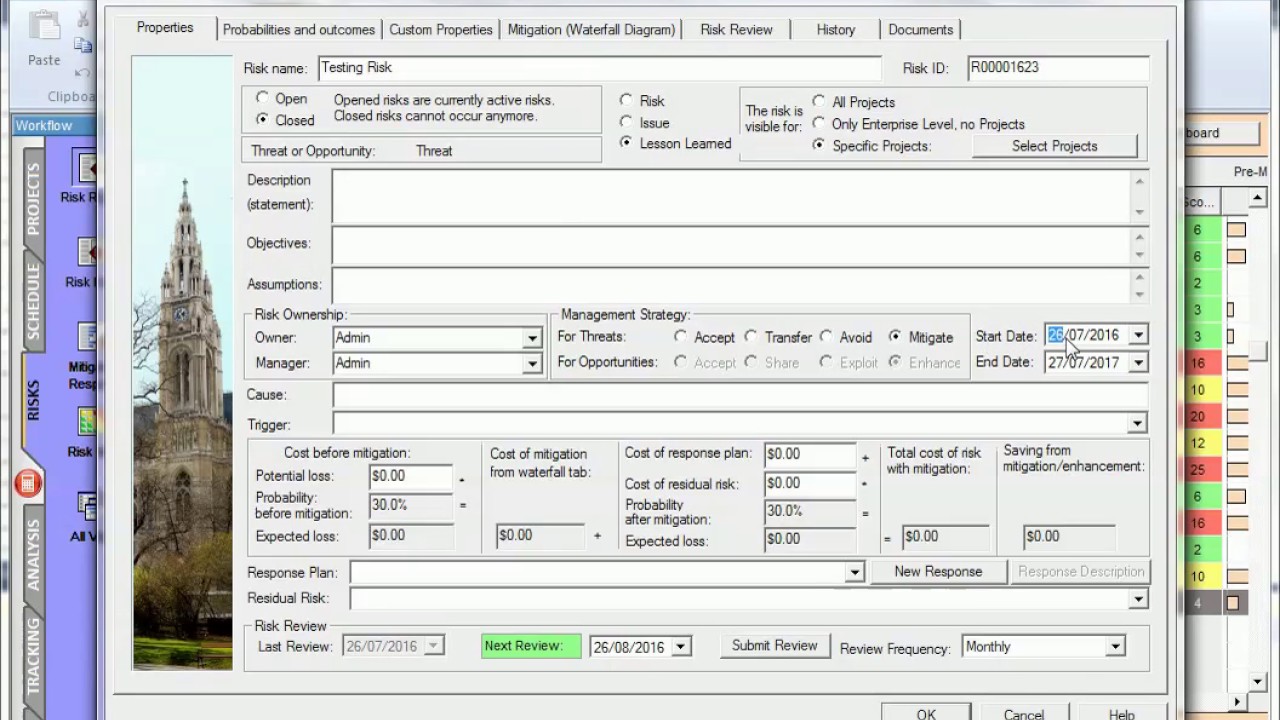Expand the Residual Risk dropdown

(1138, 599)
